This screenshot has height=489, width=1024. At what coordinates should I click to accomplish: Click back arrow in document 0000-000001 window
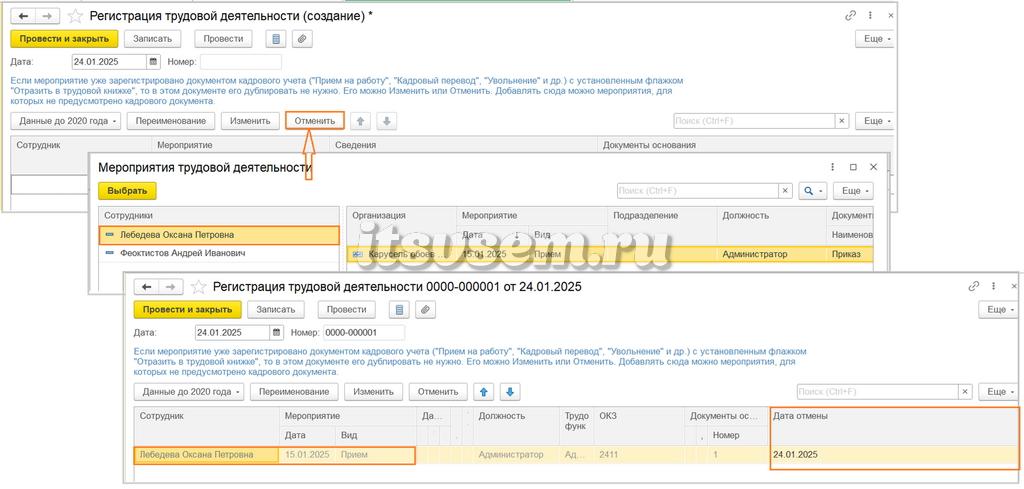point(146,287)
